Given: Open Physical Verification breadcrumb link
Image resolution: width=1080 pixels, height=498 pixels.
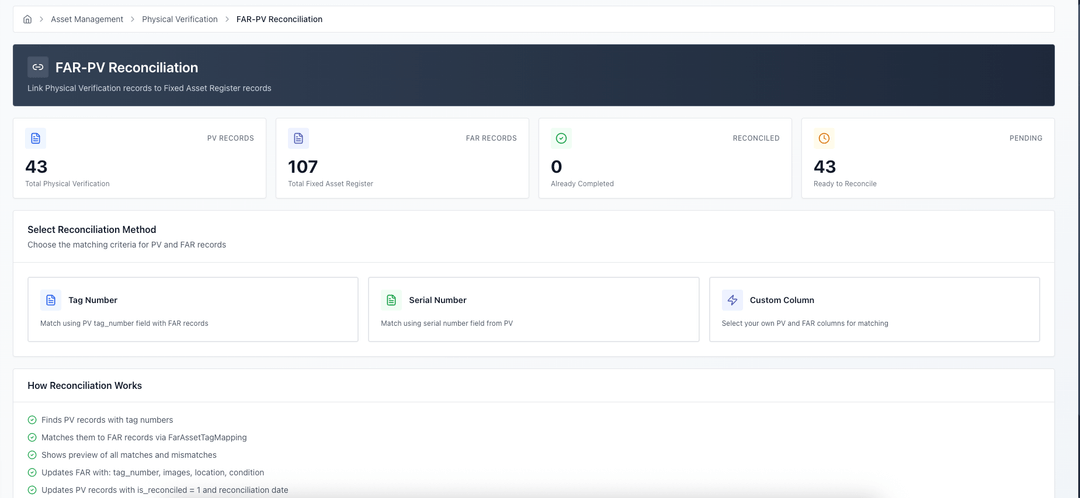Looking at the screenshot, I should pyautogui.click(x=180, y=19).
